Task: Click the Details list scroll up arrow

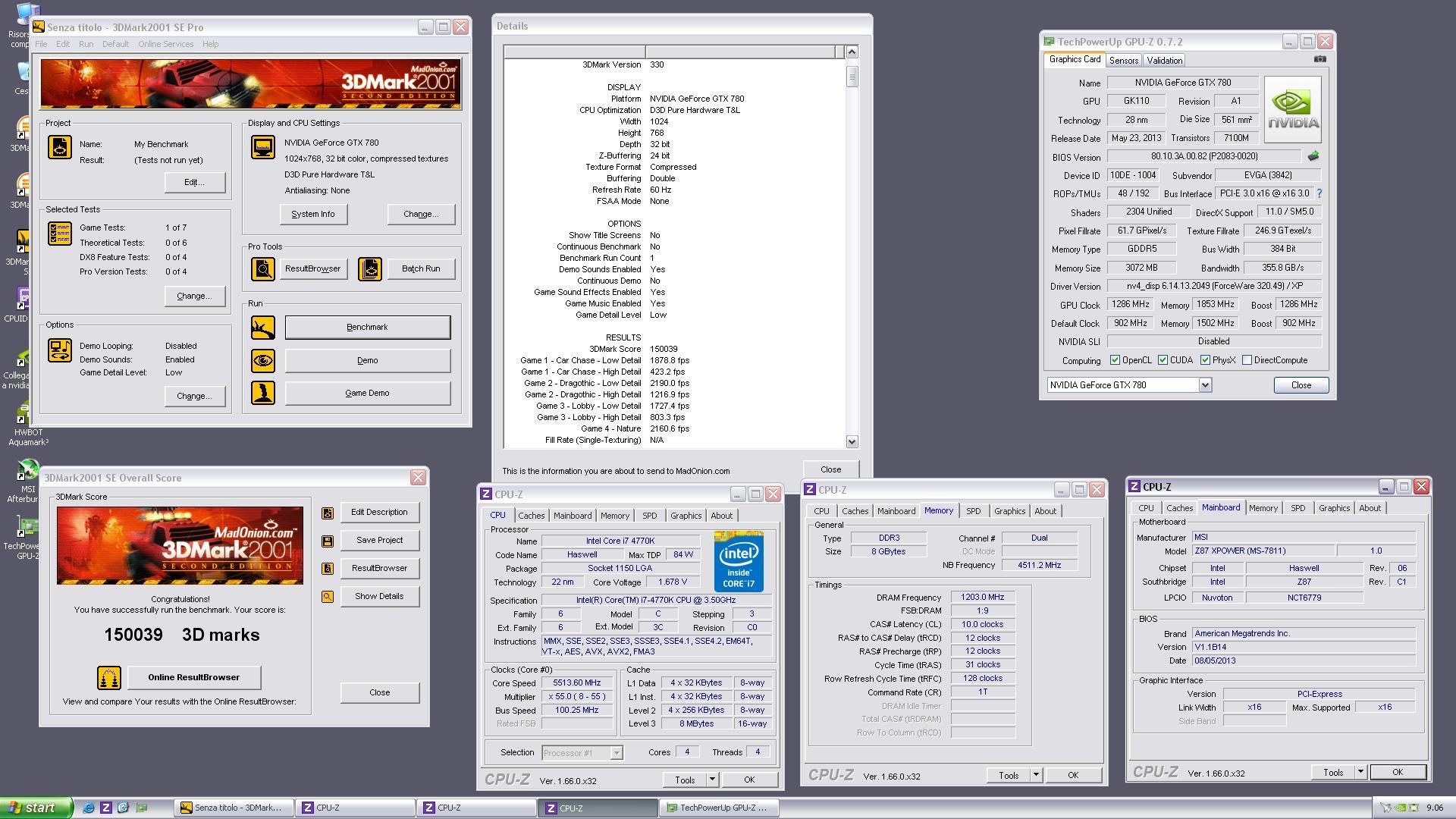Action: pyautogui.click(x=852, y=52)
